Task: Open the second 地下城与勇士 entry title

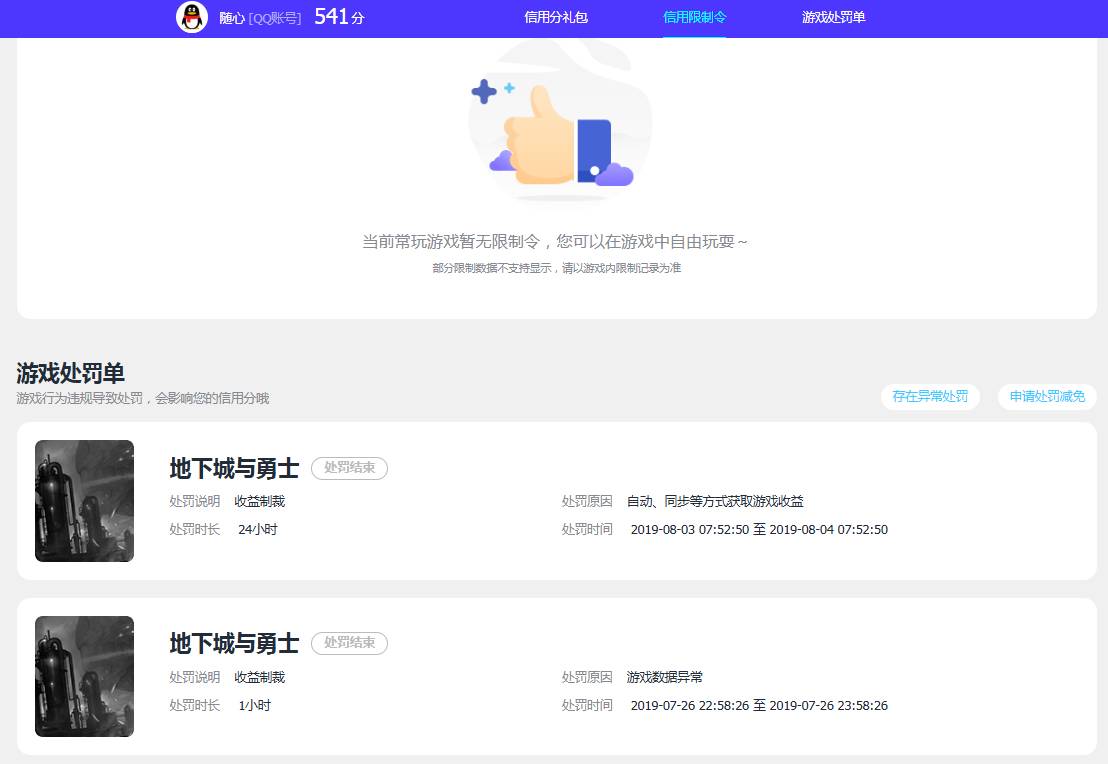Action: (x=233, y=643)
